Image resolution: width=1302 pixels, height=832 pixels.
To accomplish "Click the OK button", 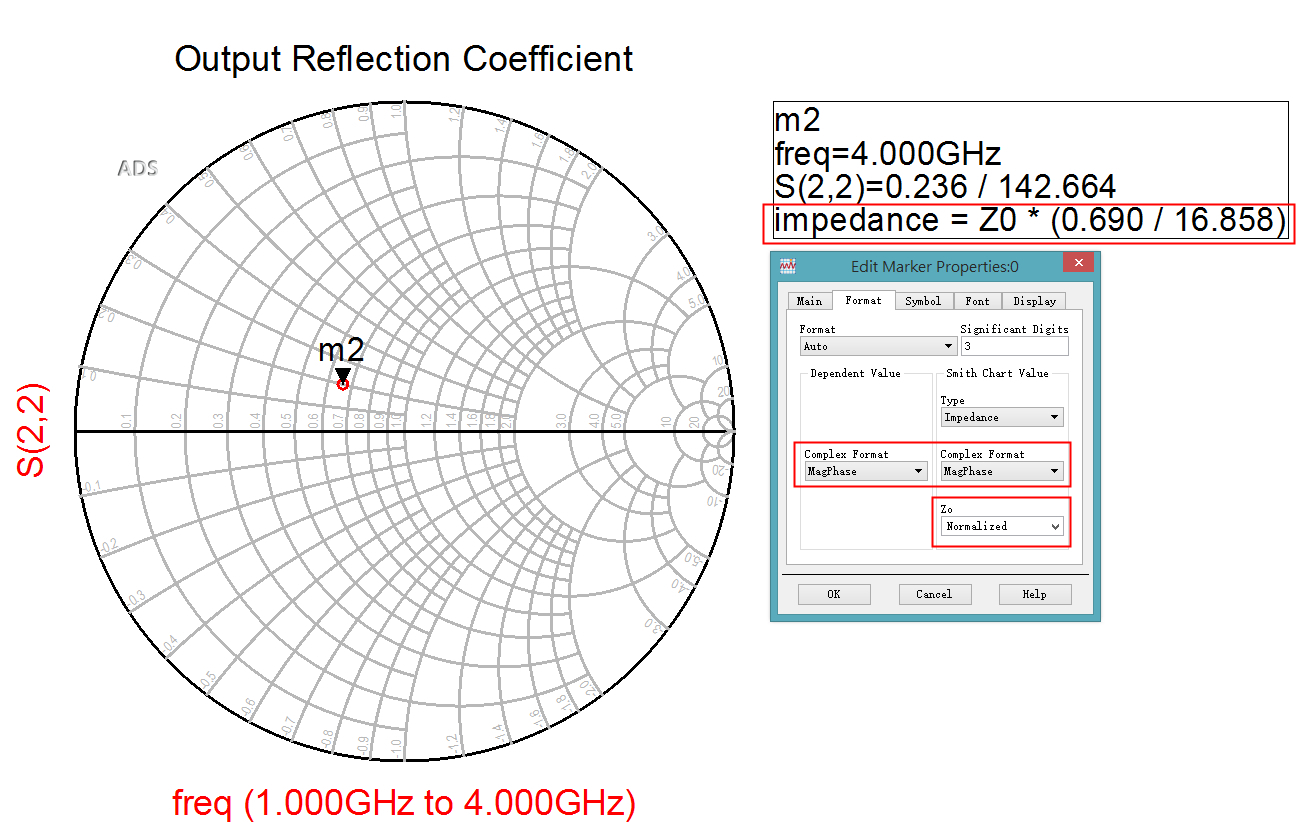I will point(834,594).
